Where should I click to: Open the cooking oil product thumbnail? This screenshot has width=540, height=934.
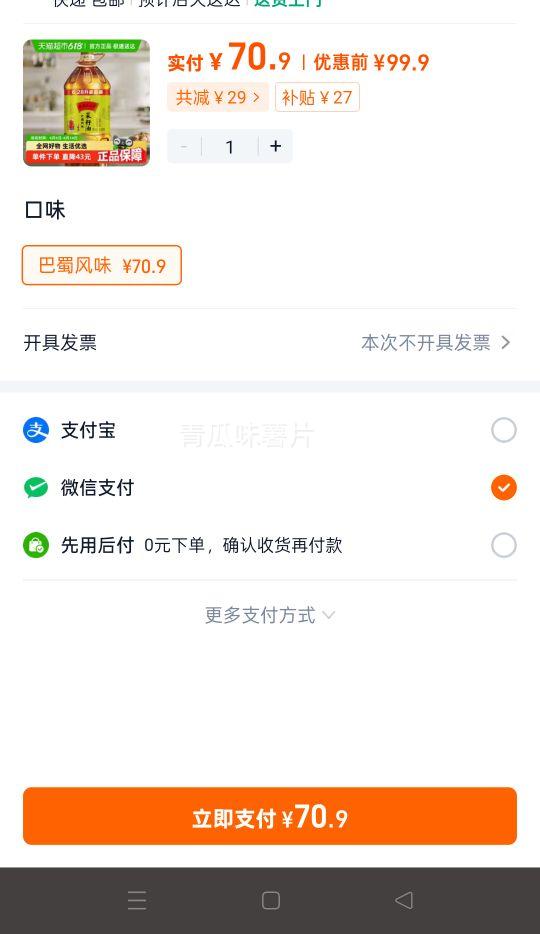86,102
